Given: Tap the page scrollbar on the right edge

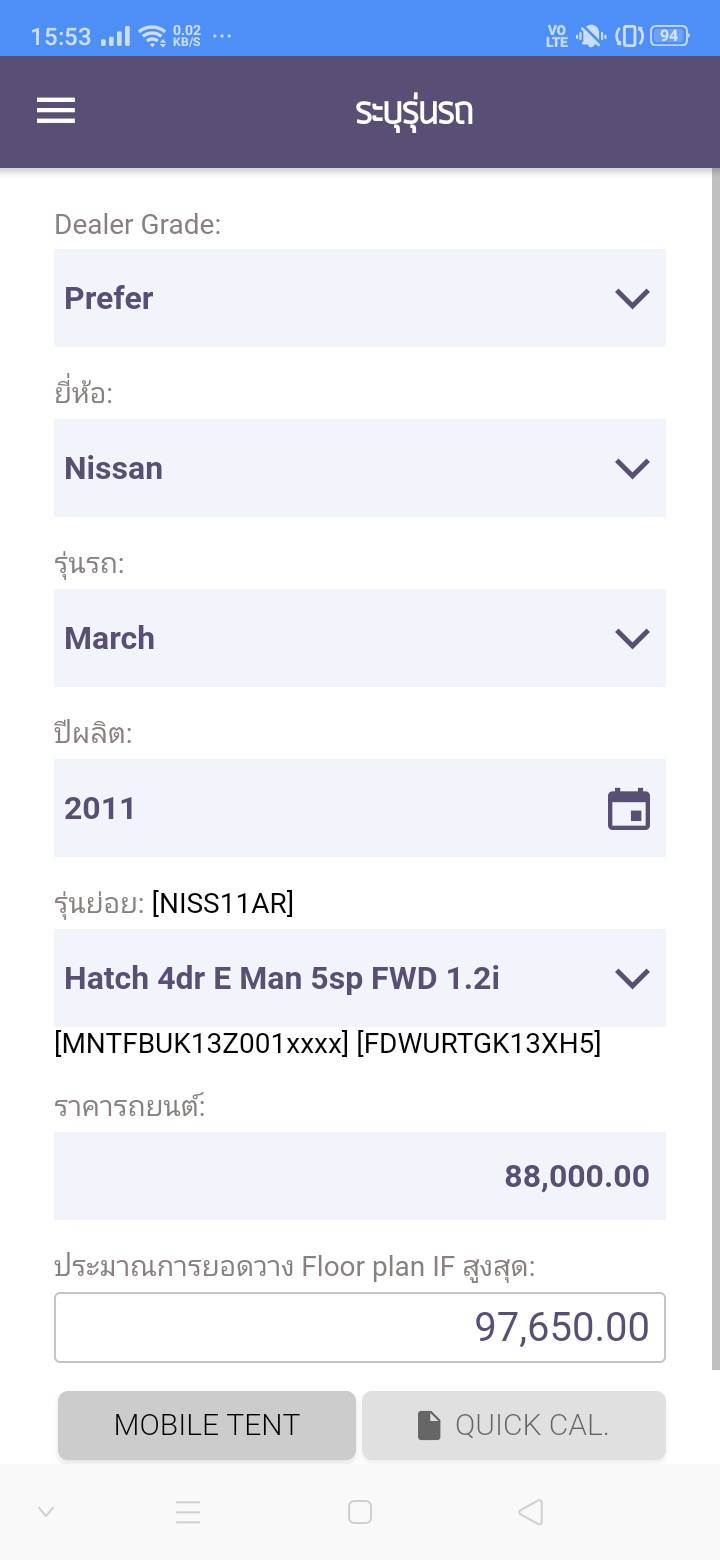Looking at the screenshot, I should click(x=715, y=770).
